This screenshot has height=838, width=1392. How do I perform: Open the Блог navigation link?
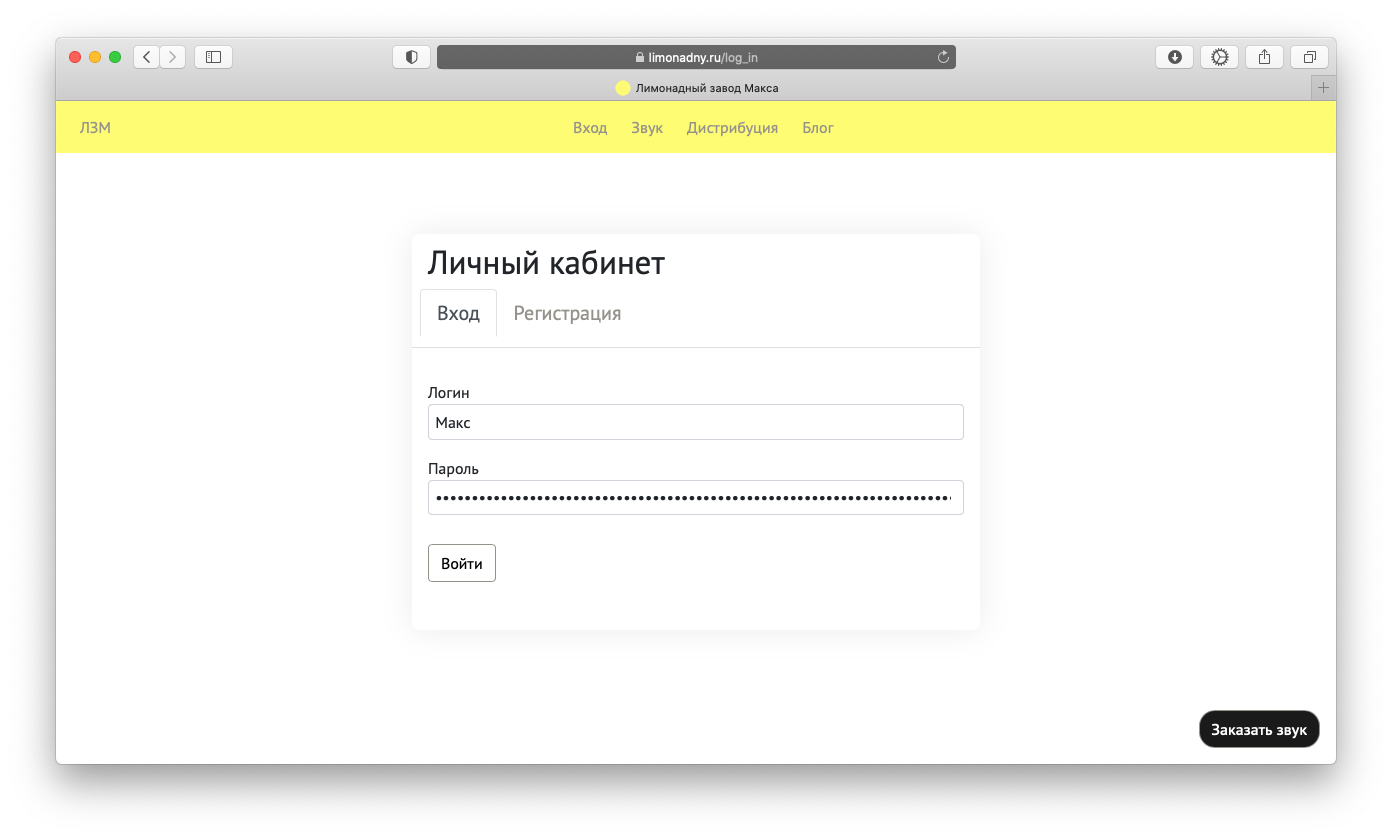pyautogui.click(x=817, y=128)
